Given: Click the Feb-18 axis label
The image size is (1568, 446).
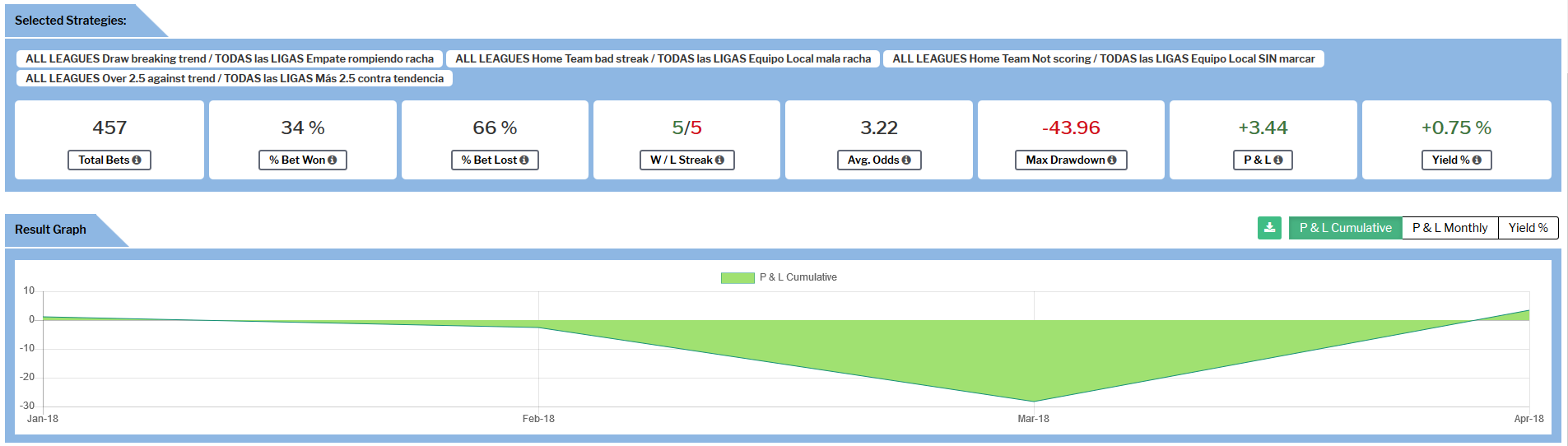Looking at the screenshot, I should 538,419.
